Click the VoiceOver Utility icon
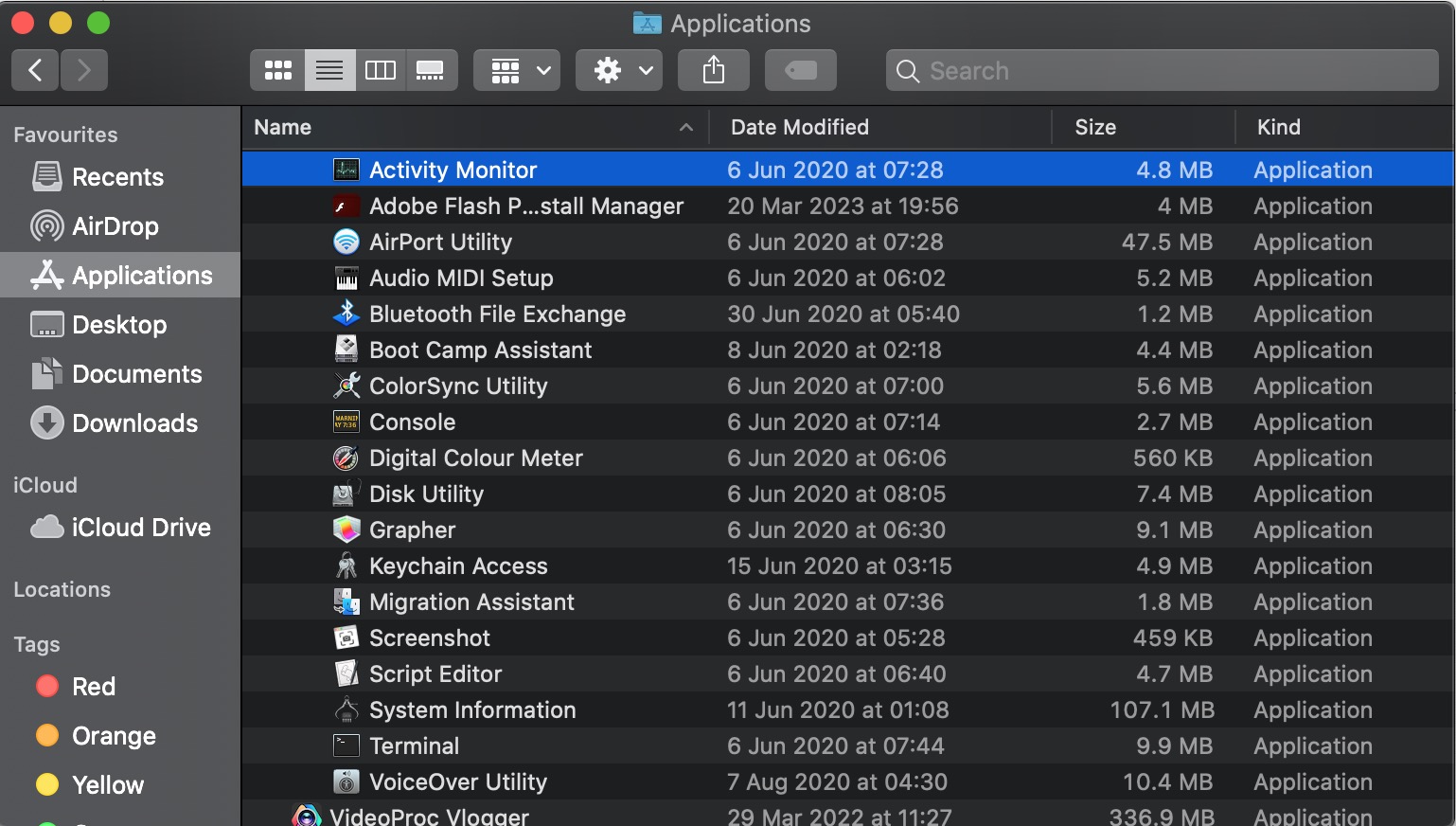Screen dimensions: 1456x826 click(346, 781)
